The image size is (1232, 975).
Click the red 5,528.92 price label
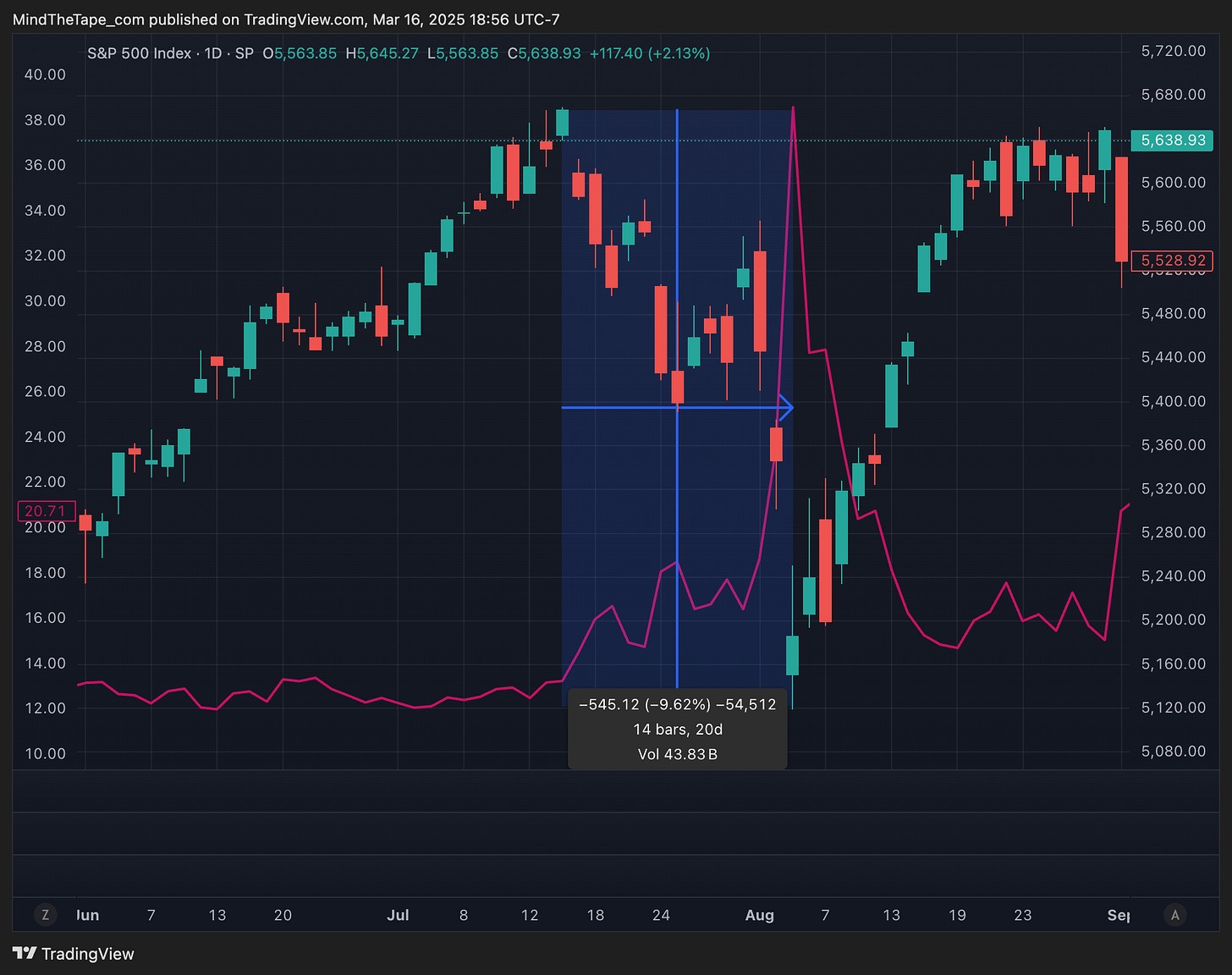tap(1173, 261)
